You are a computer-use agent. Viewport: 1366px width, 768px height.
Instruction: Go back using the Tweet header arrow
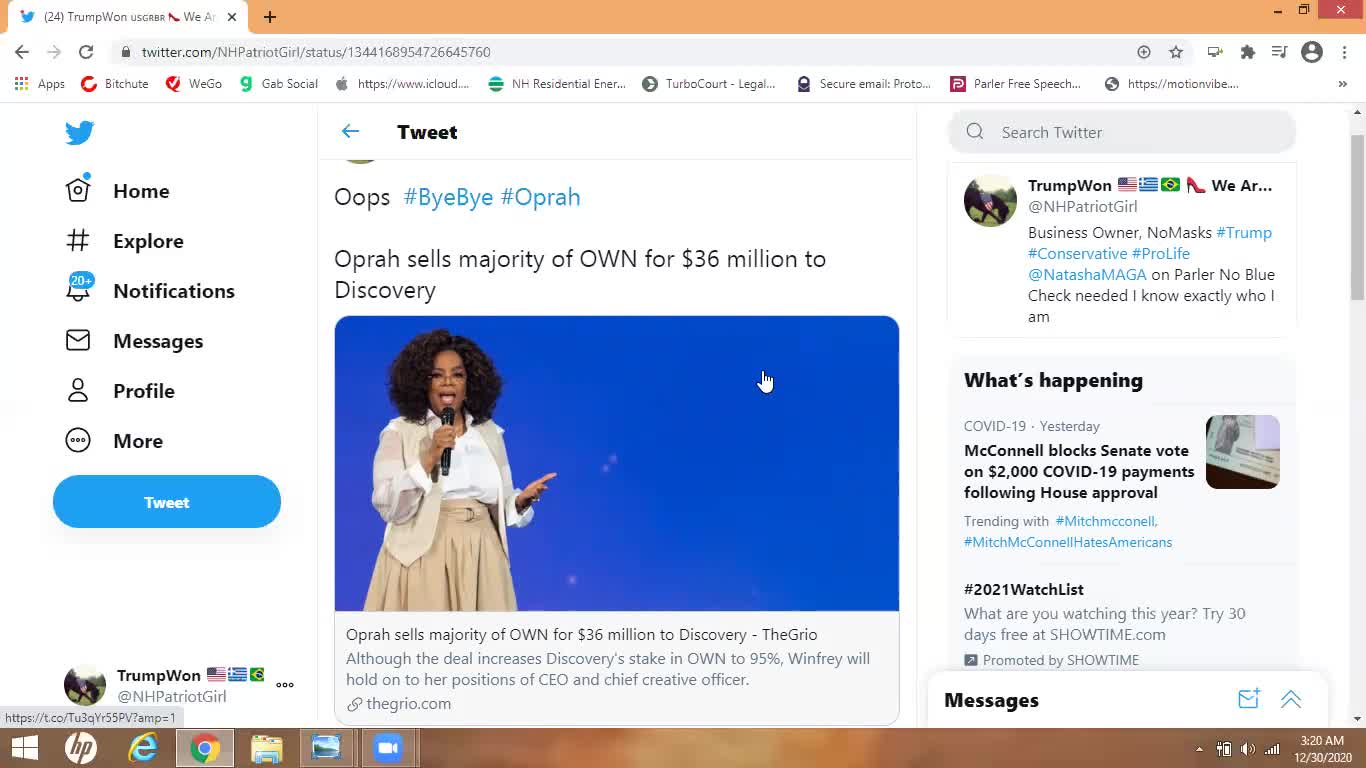[x=350, y=131]
